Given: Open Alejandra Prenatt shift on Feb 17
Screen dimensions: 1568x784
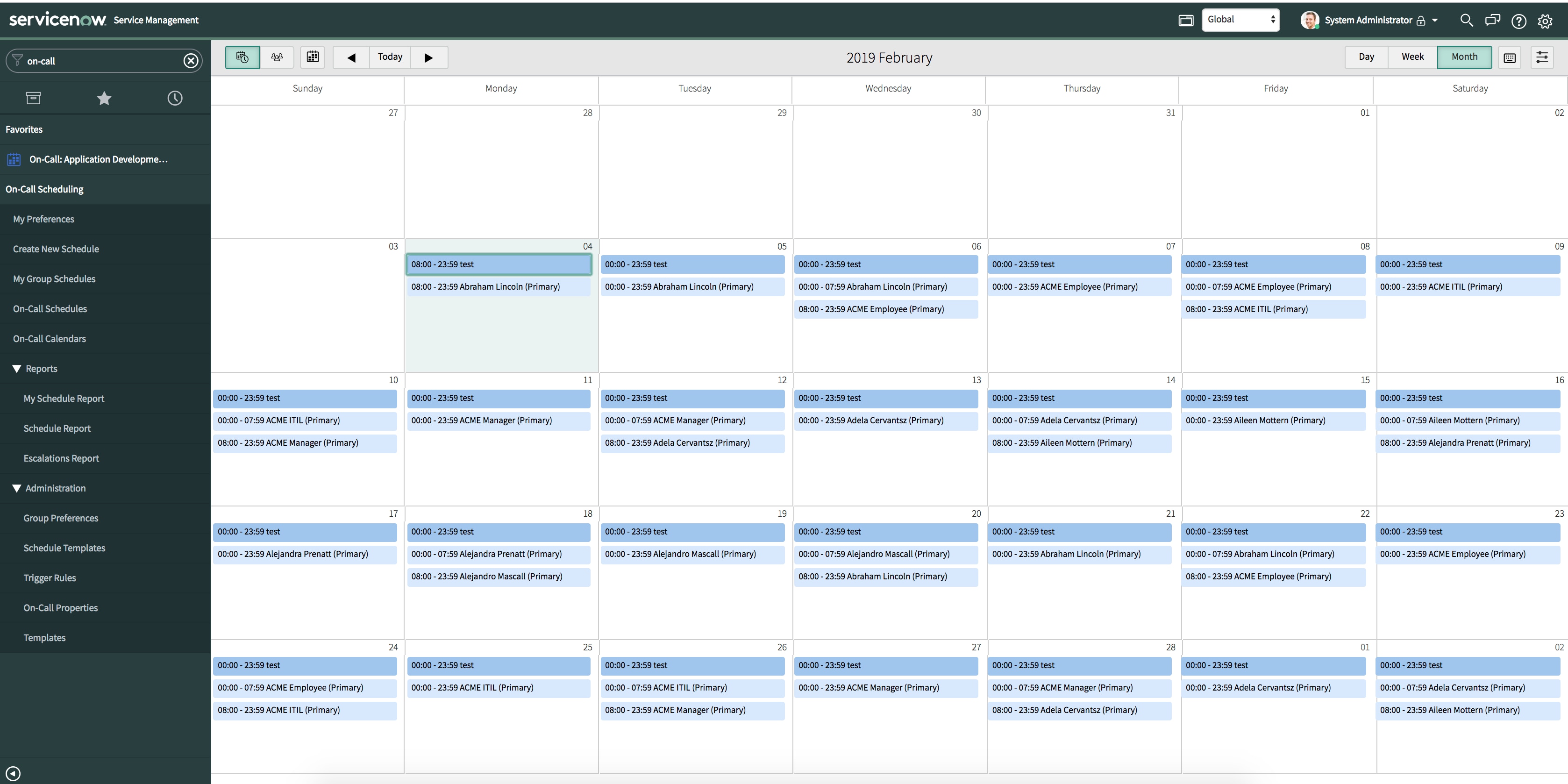Looking at the screenshot, I should (x=305, y=554).
